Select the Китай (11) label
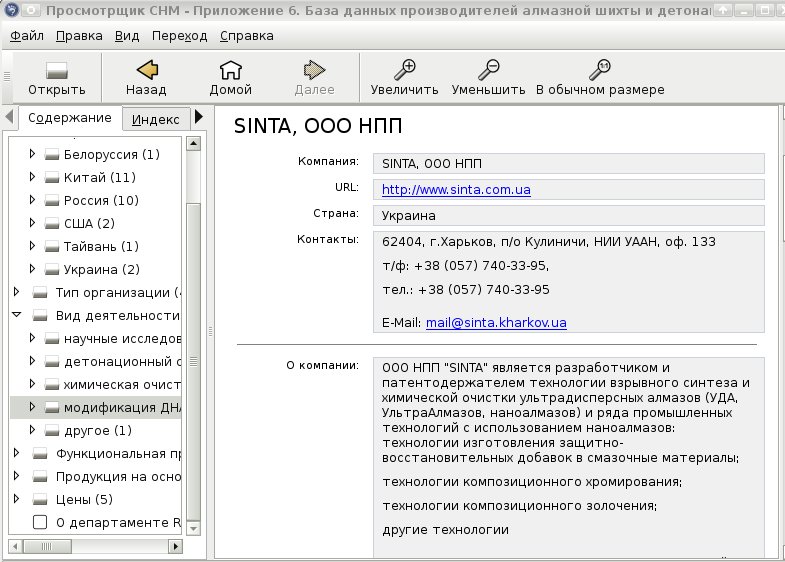The image size is (785, 562). coord(100,178)
